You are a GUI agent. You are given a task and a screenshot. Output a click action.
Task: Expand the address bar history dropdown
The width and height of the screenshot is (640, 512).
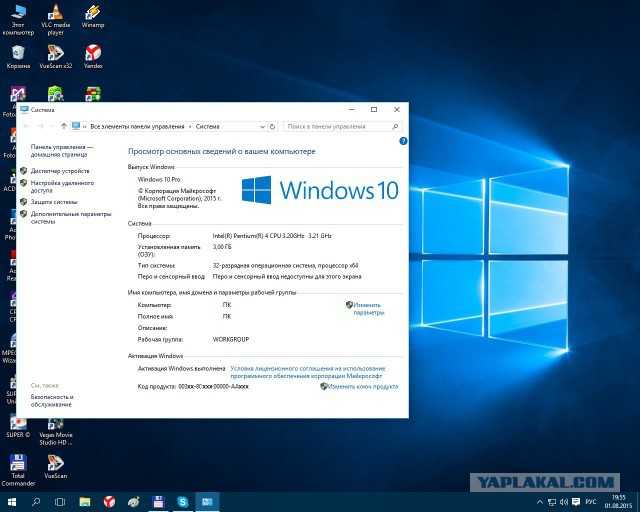pyautogui.click(x=262, y=127)
